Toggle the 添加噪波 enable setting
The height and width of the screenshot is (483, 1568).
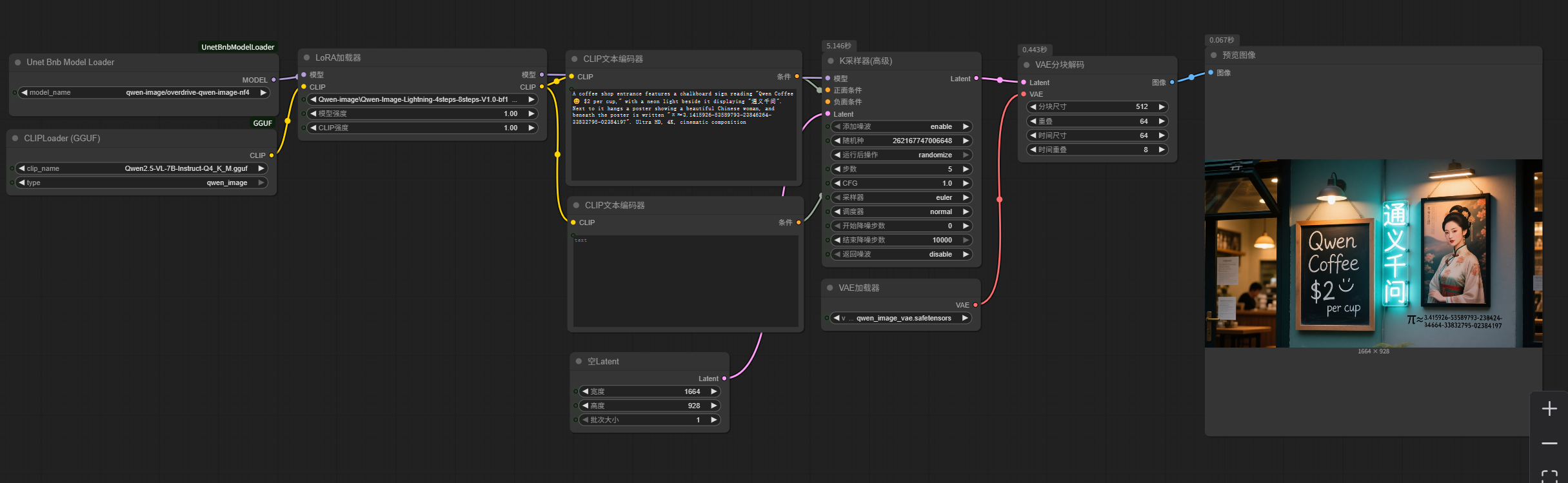902,126
